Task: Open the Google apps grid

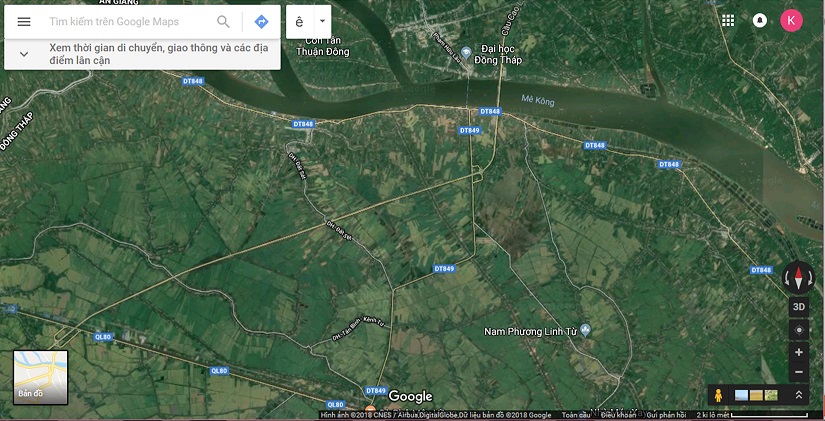Action: click(728, 21)
